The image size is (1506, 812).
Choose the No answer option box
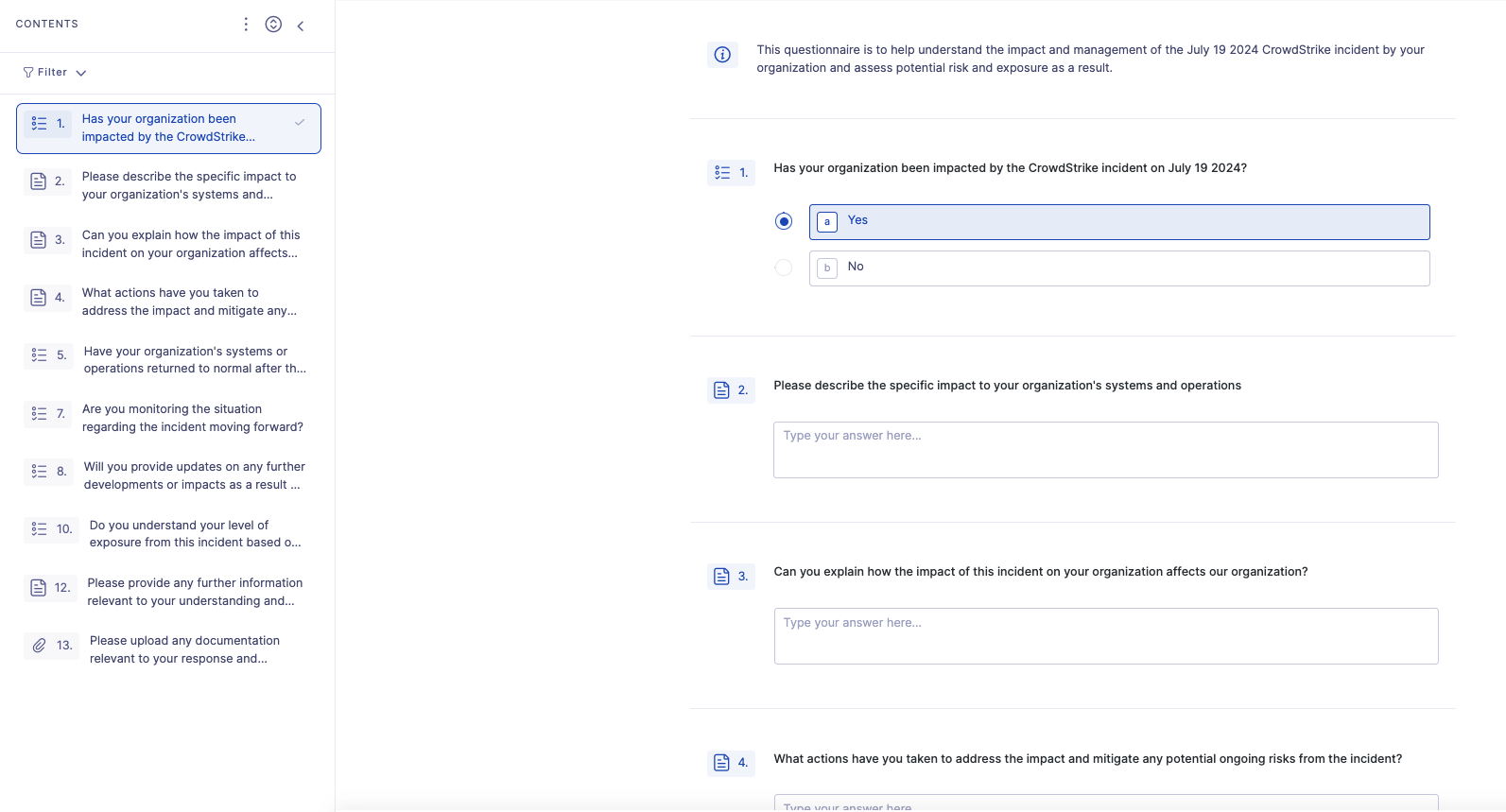pyautogui.click(x=1119, y=268)
